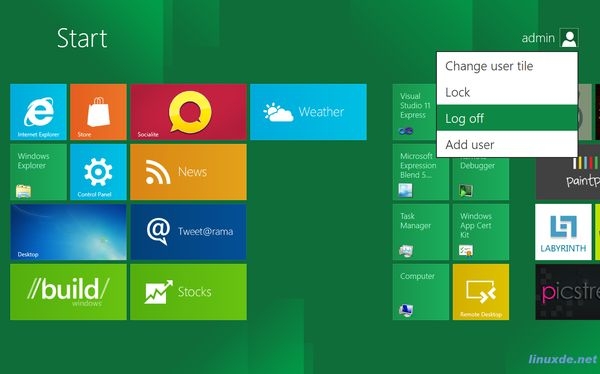The image size is (600, 374).
Task: Open the Store tile
Action: pyautogui.click(x=98, y=112)
